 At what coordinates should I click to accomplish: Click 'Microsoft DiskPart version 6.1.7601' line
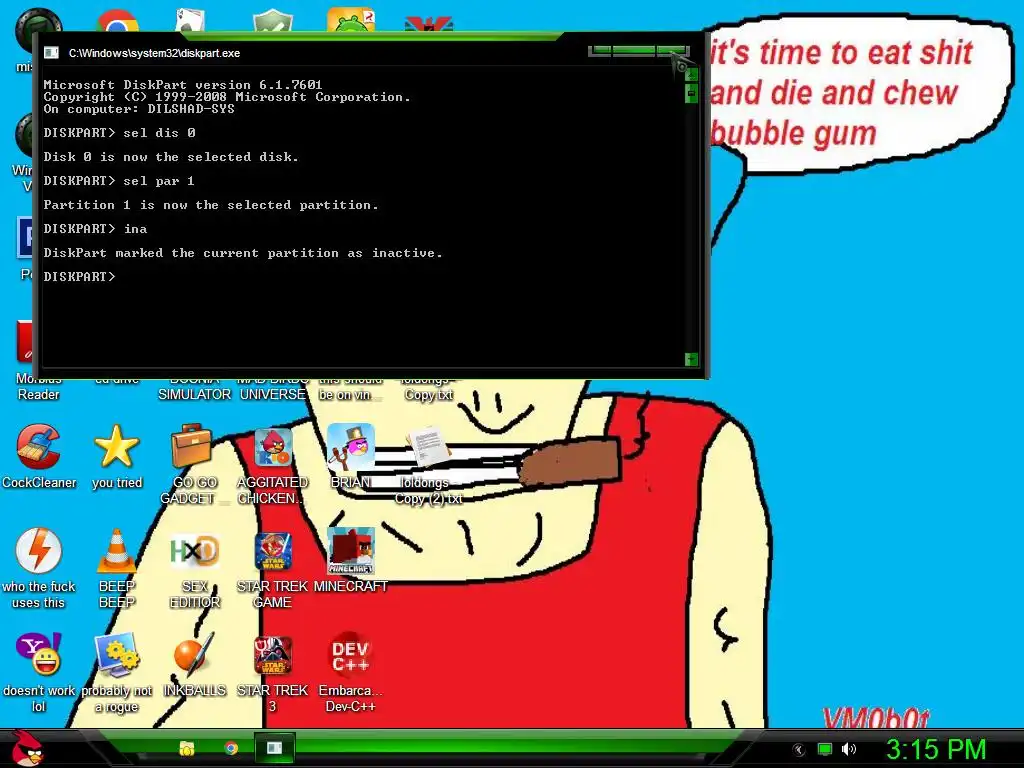[183, 85]
